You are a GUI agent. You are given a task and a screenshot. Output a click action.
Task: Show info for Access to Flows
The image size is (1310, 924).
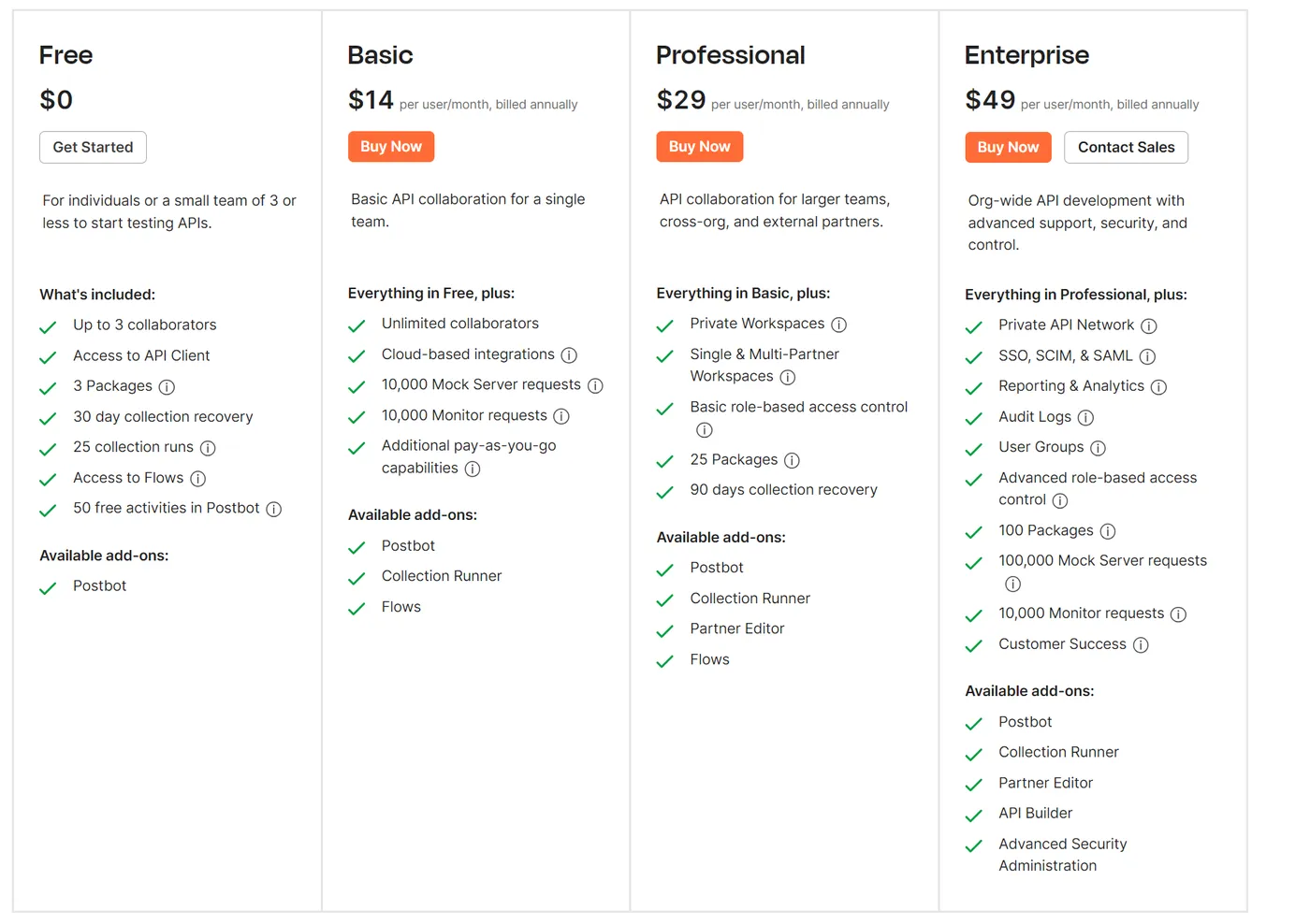click(x=197, y=479)
